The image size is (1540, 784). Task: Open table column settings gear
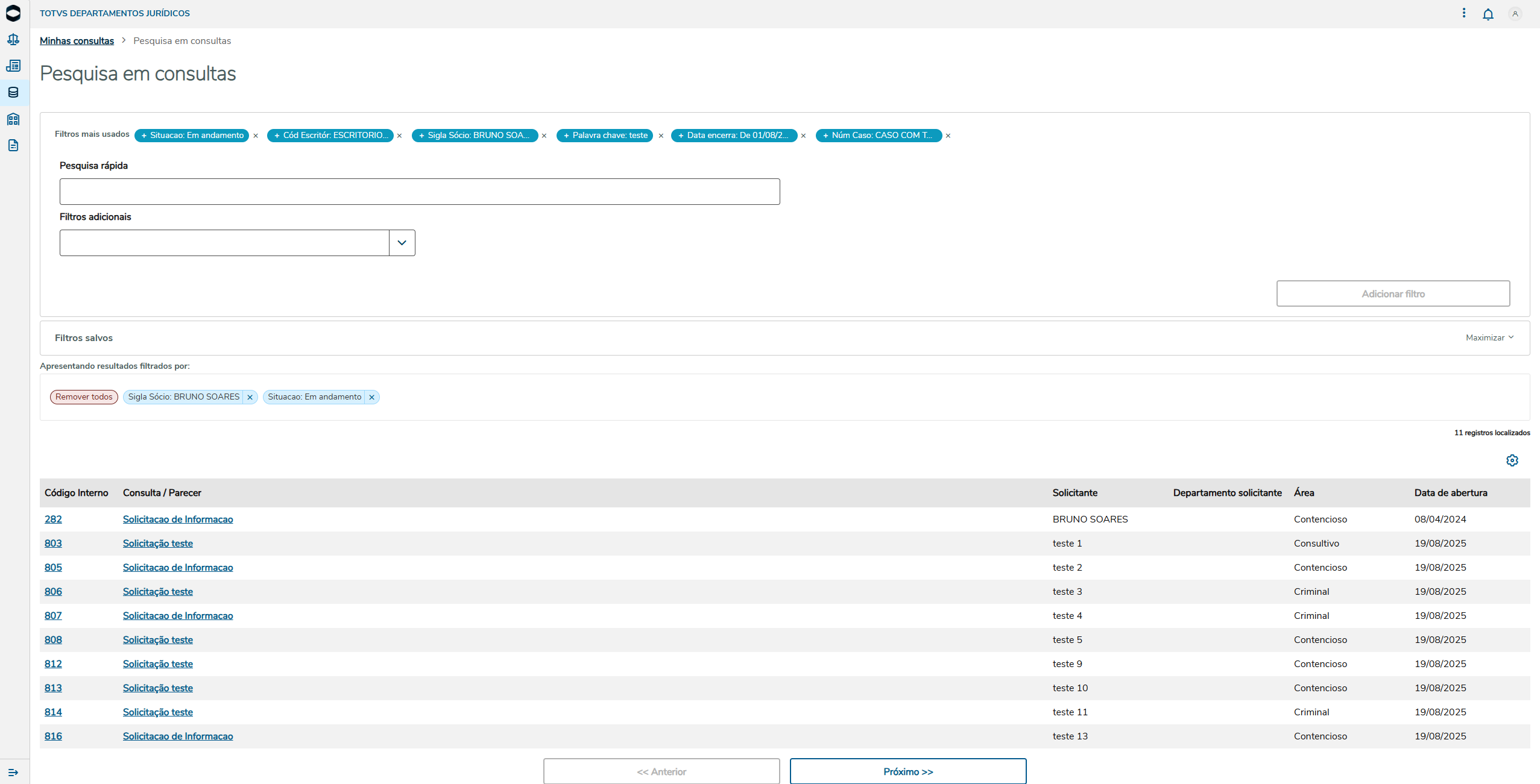[x=1512, y=460]
